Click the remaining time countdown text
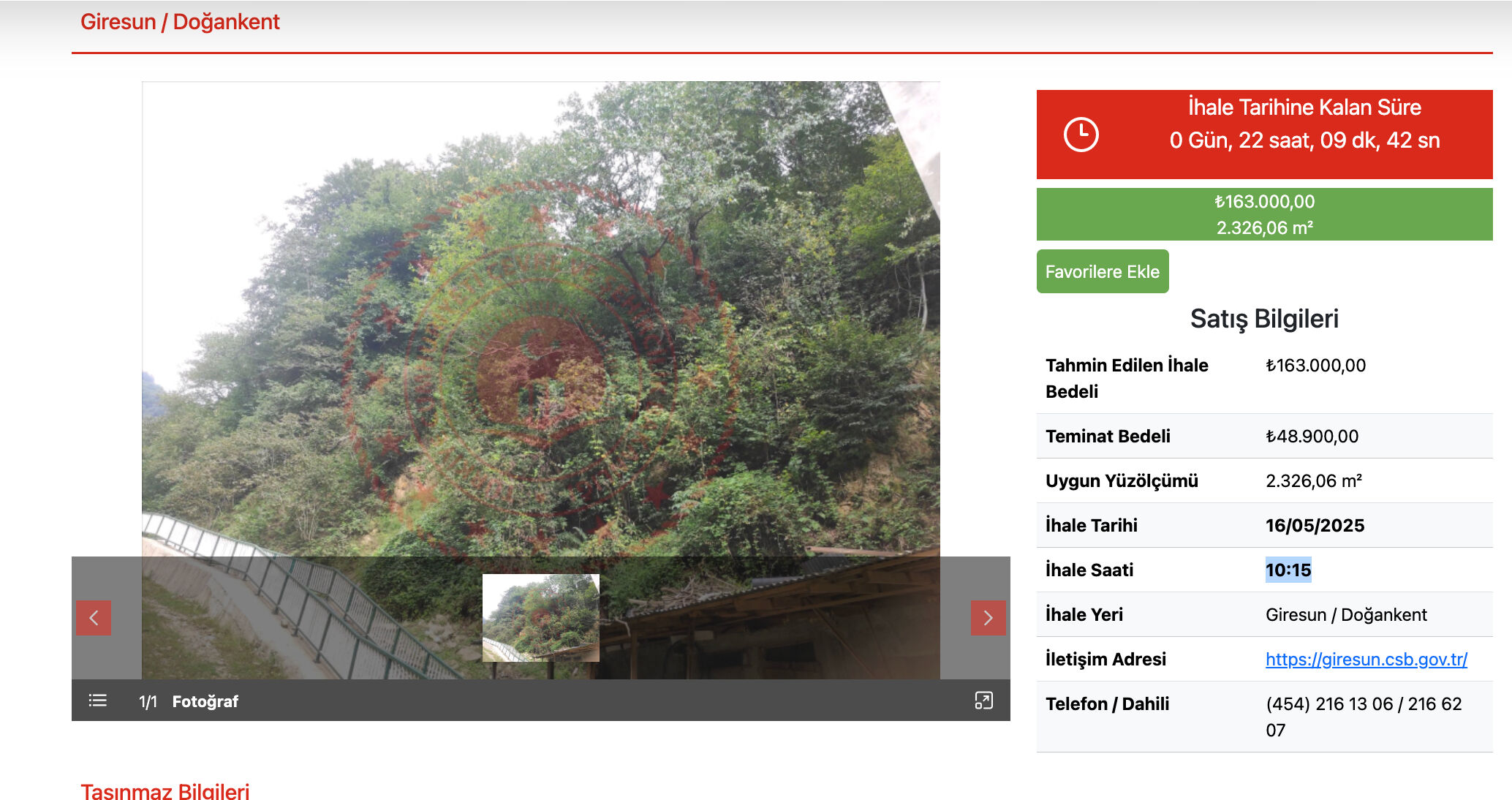The width and height of the screenshot is (1512, 800). coord(1304,140)
